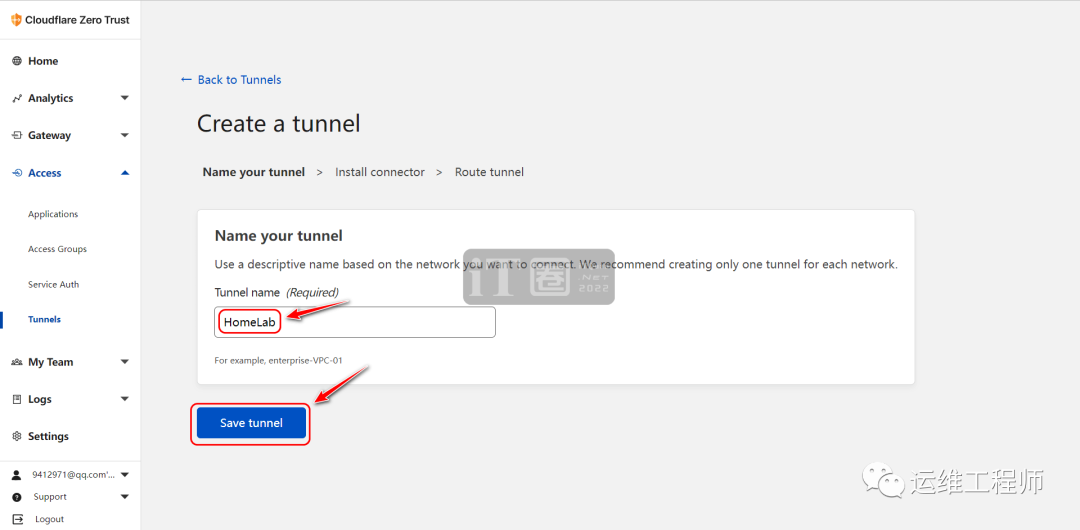Expand the Analytics menu arrow
1080x530 pixels.
click(x=125, y=98)
